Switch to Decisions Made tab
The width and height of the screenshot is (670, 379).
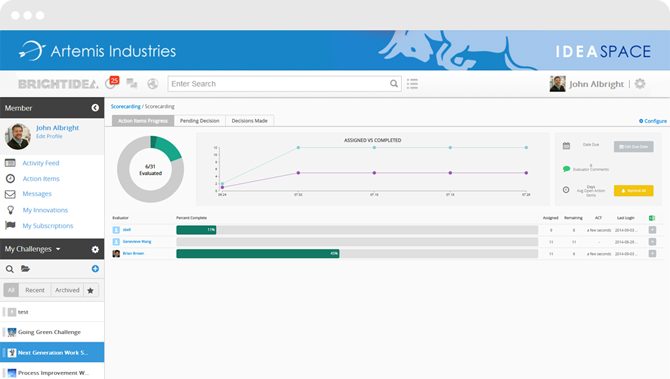click(250, 121)
